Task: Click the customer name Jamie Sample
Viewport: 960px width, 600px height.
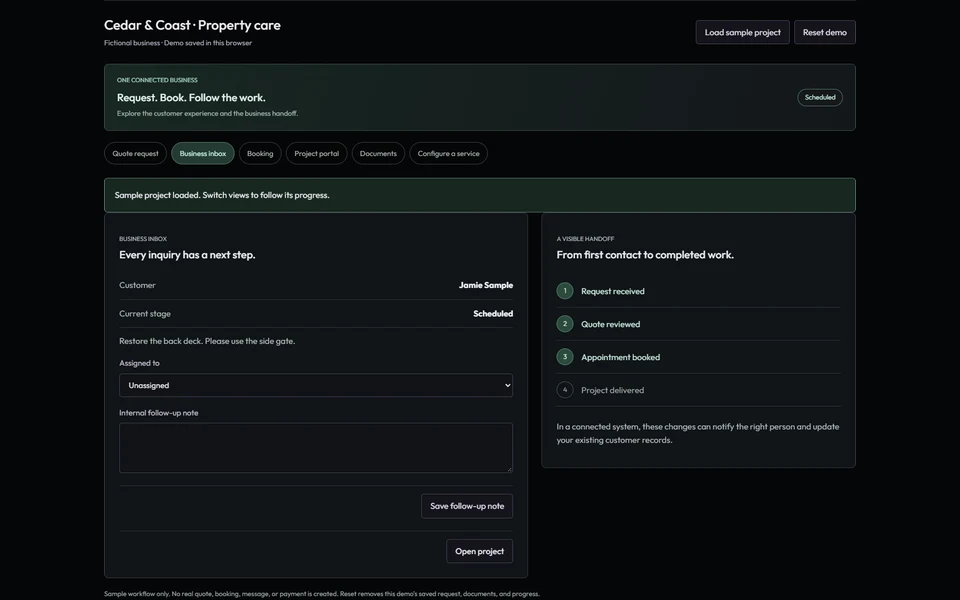Action: (486, 285)
